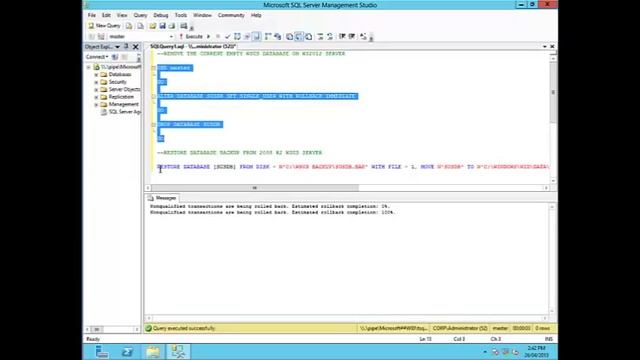Click Uncomment selected lines icon

coord(330,36)
